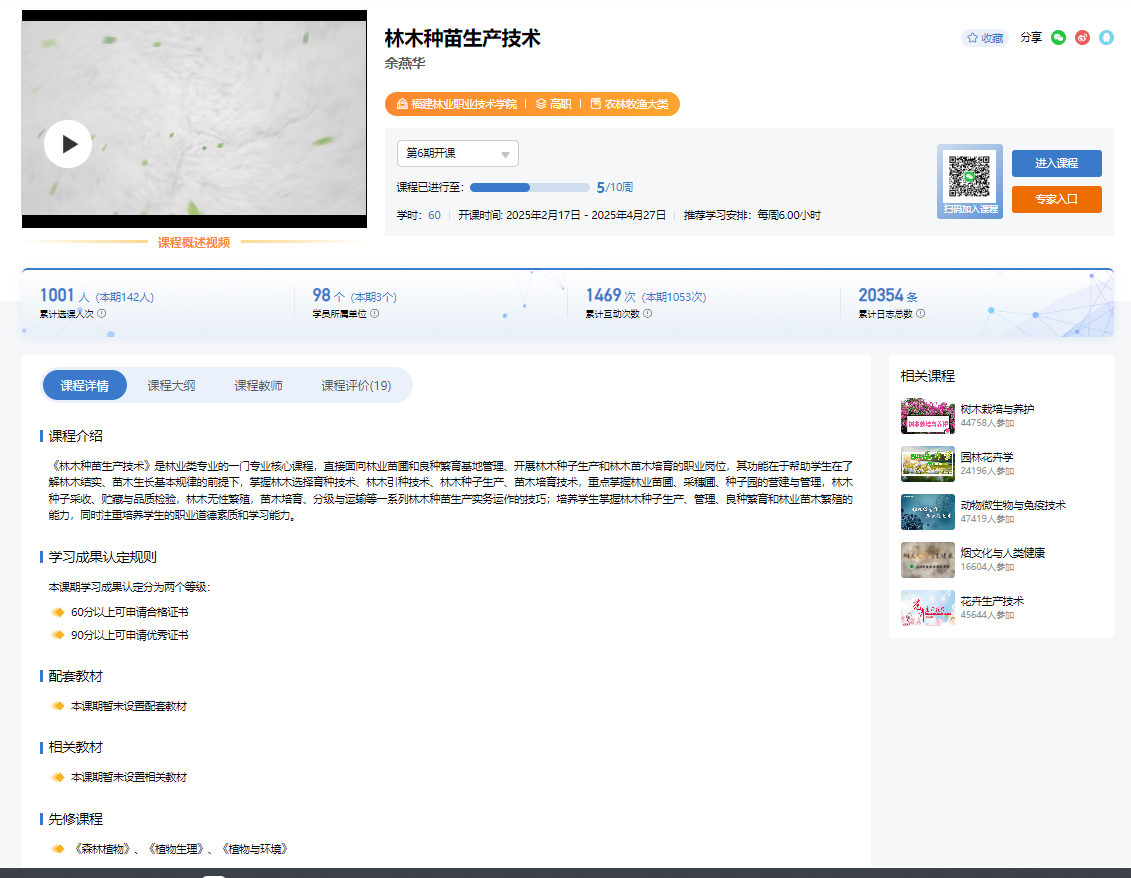Open the 第6期开课 session dropdown
1131x878 pixels.
pos(457,154)
